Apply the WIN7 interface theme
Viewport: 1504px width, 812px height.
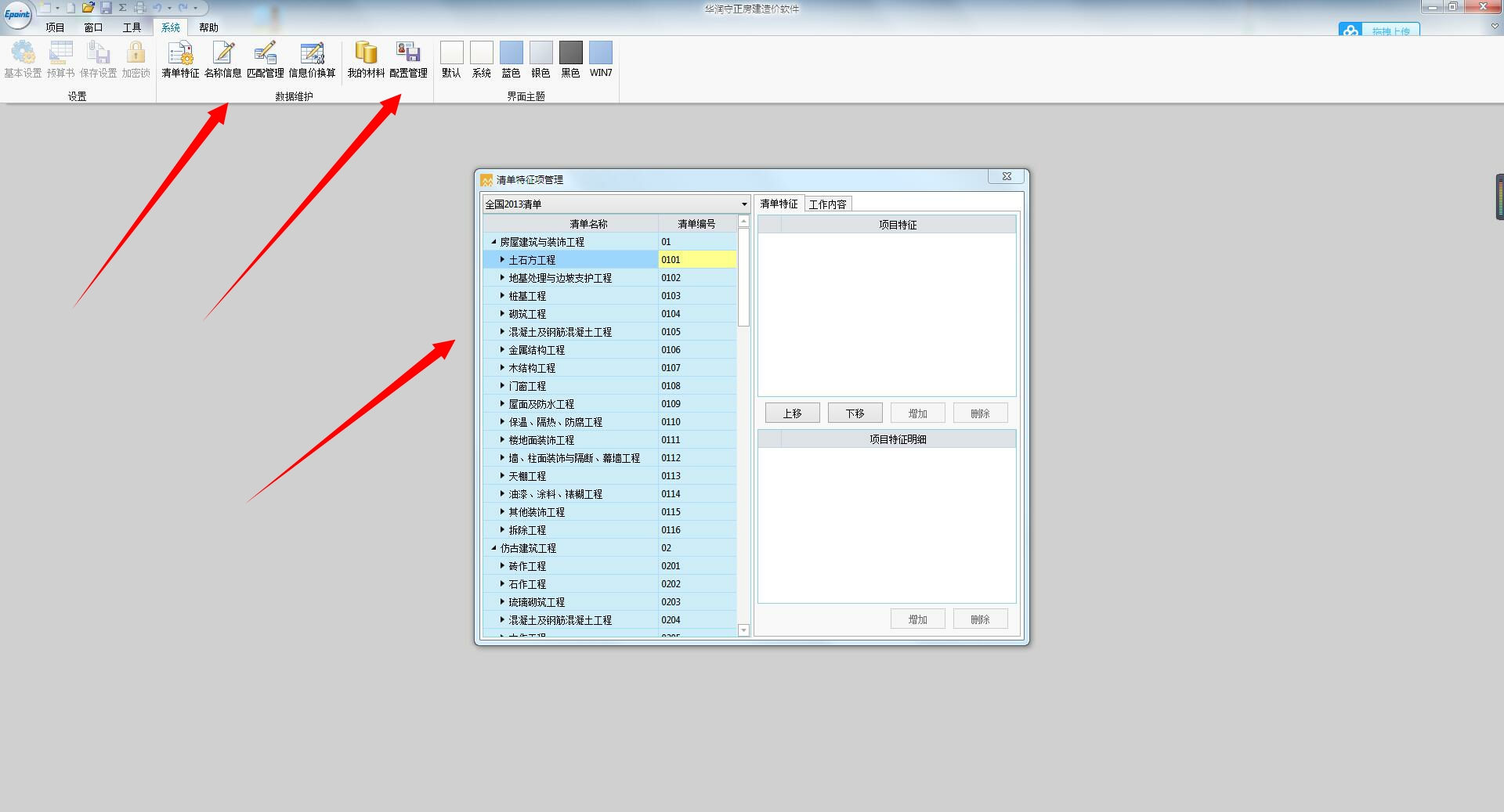pos(601,60)
